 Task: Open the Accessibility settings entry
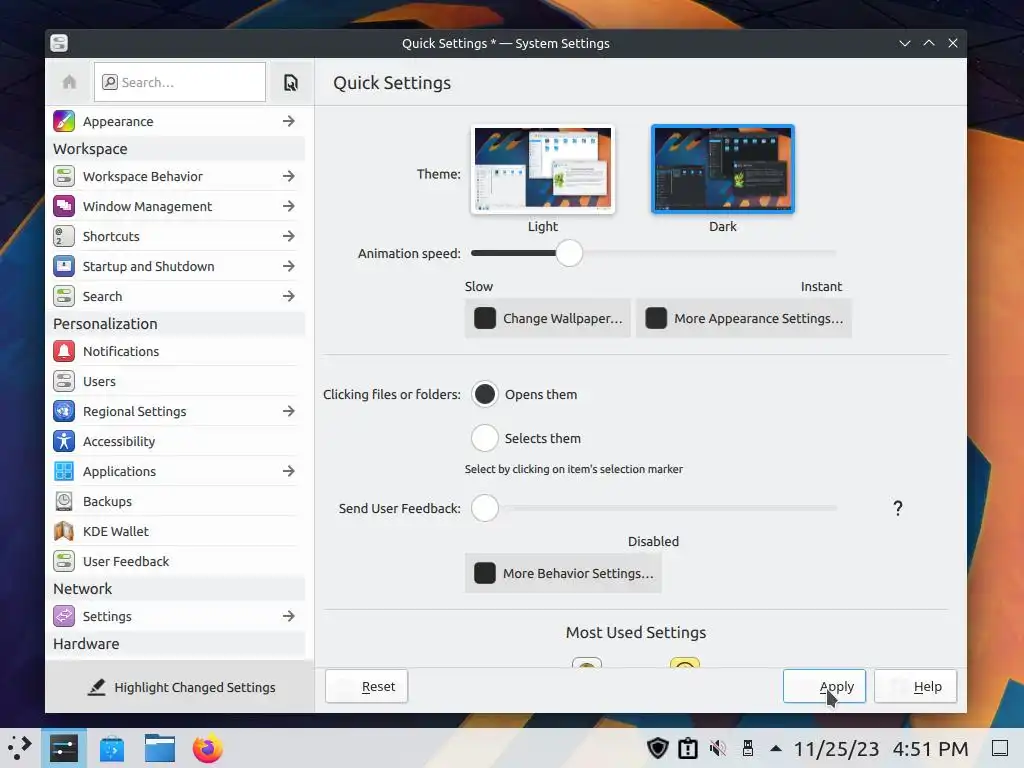pyautogui.click(x=174, y=441)
